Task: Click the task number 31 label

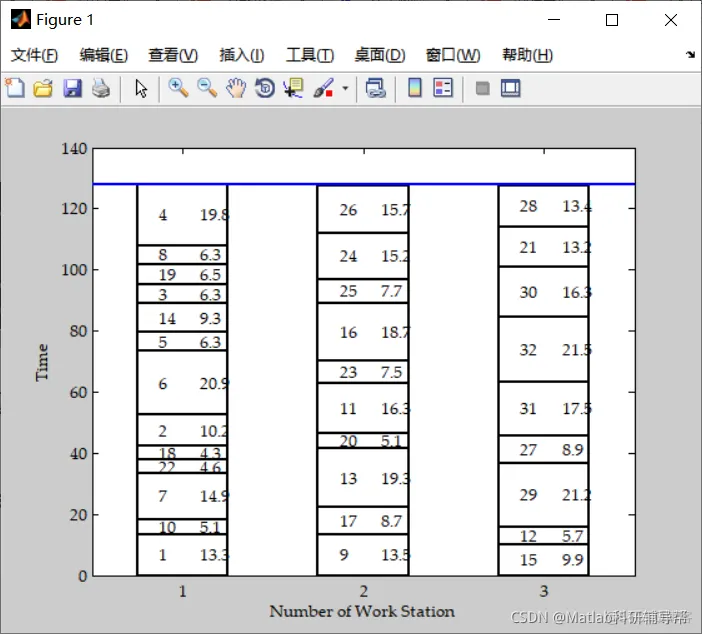Action: pos(528,408)
